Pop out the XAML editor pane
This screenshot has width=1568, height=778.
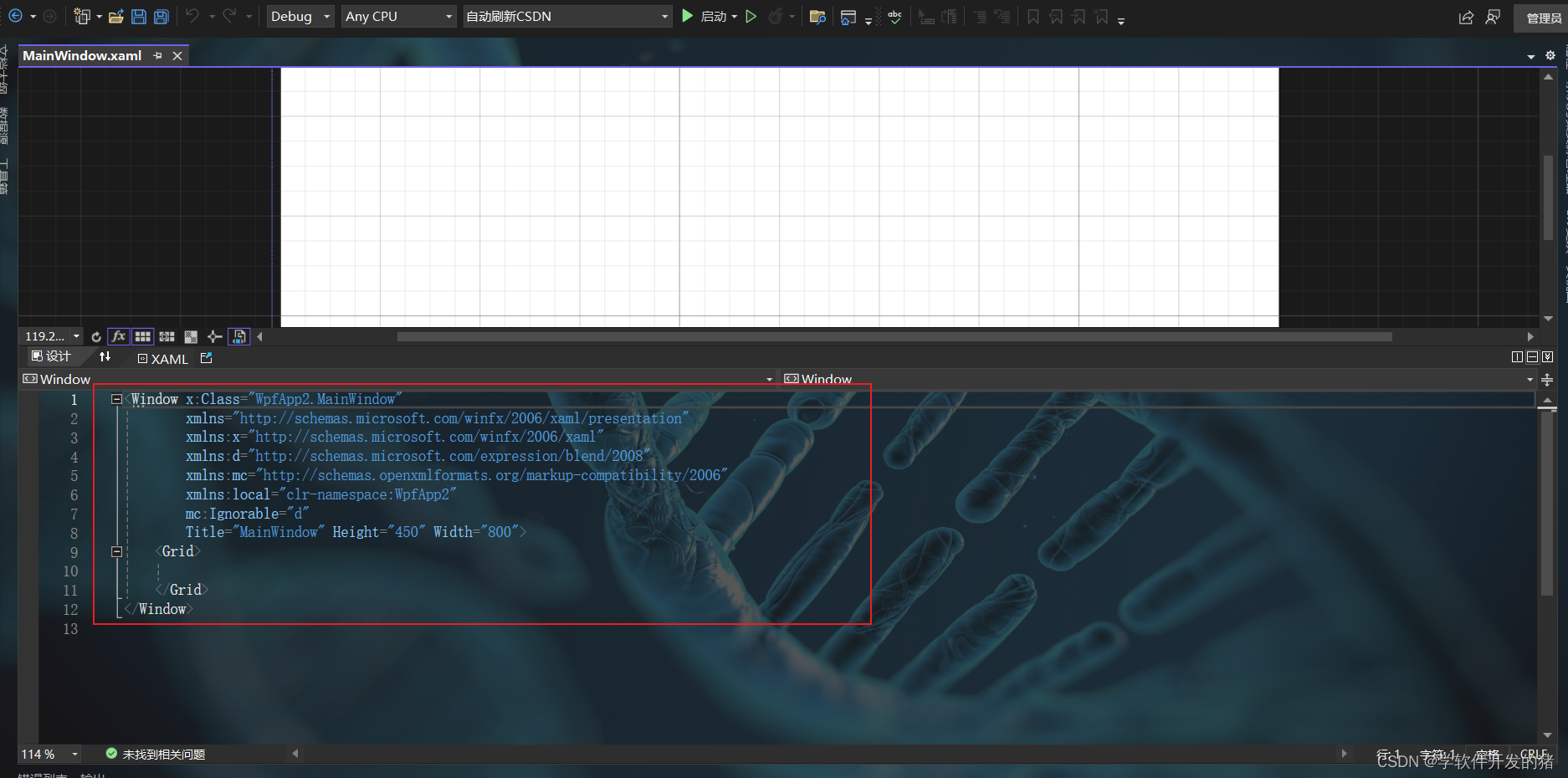pyautogui.click(x=206, y=358)
